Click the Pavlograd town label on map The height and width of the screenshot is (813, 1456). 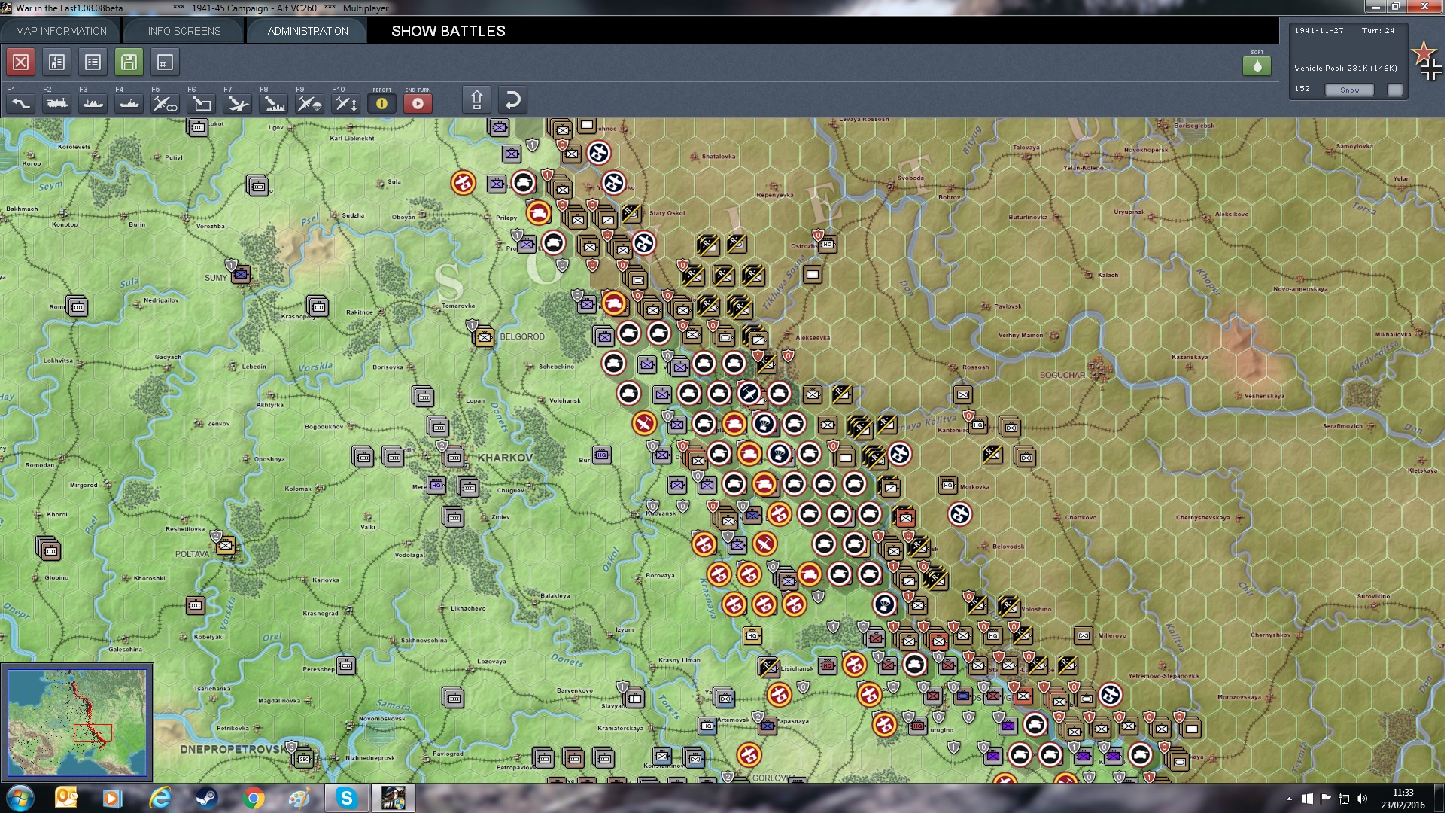[448, 754]
